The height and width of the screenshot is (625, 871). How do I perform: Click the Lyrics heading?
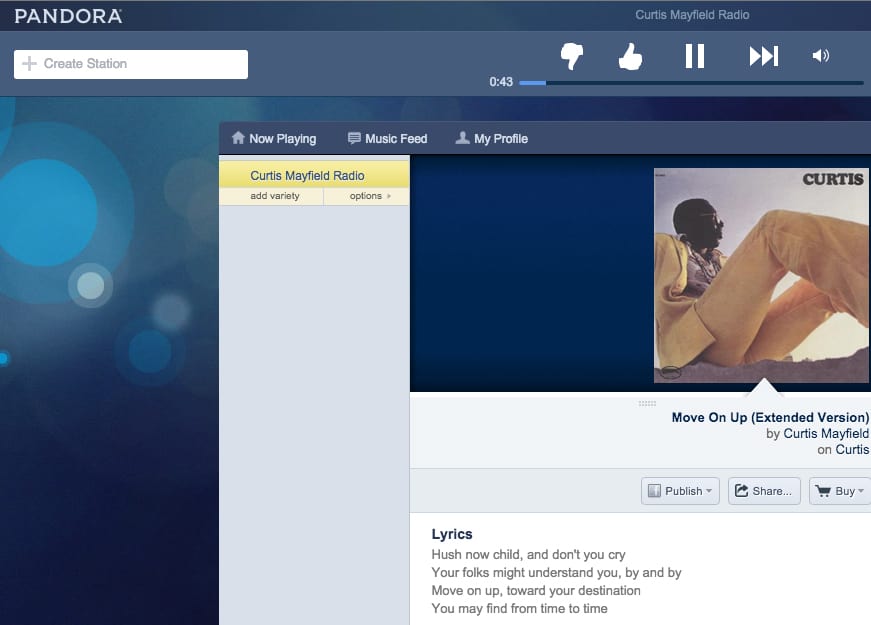(x=452, y=534)
